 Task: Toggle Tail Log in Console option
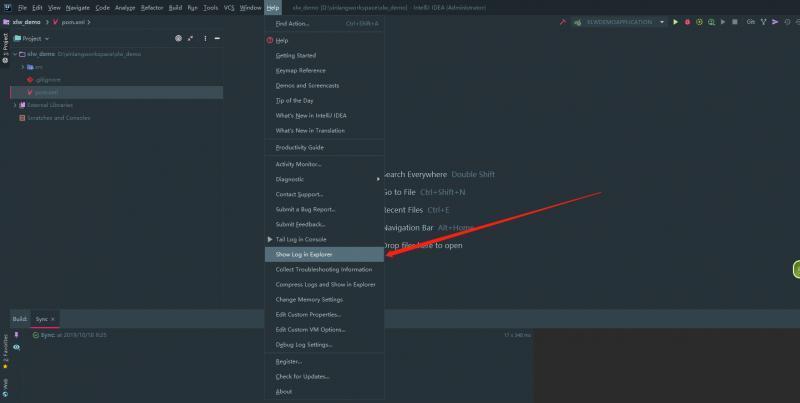[x=301, y=239]
